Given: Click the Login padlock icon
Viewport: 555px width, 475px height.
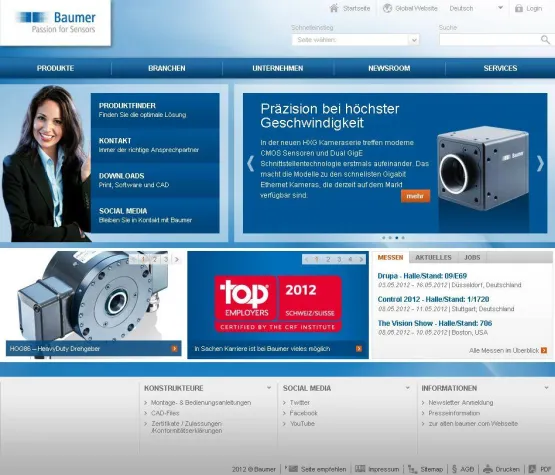Looking at the screenshot, I should pyautogui.click(x=519, y=8).
